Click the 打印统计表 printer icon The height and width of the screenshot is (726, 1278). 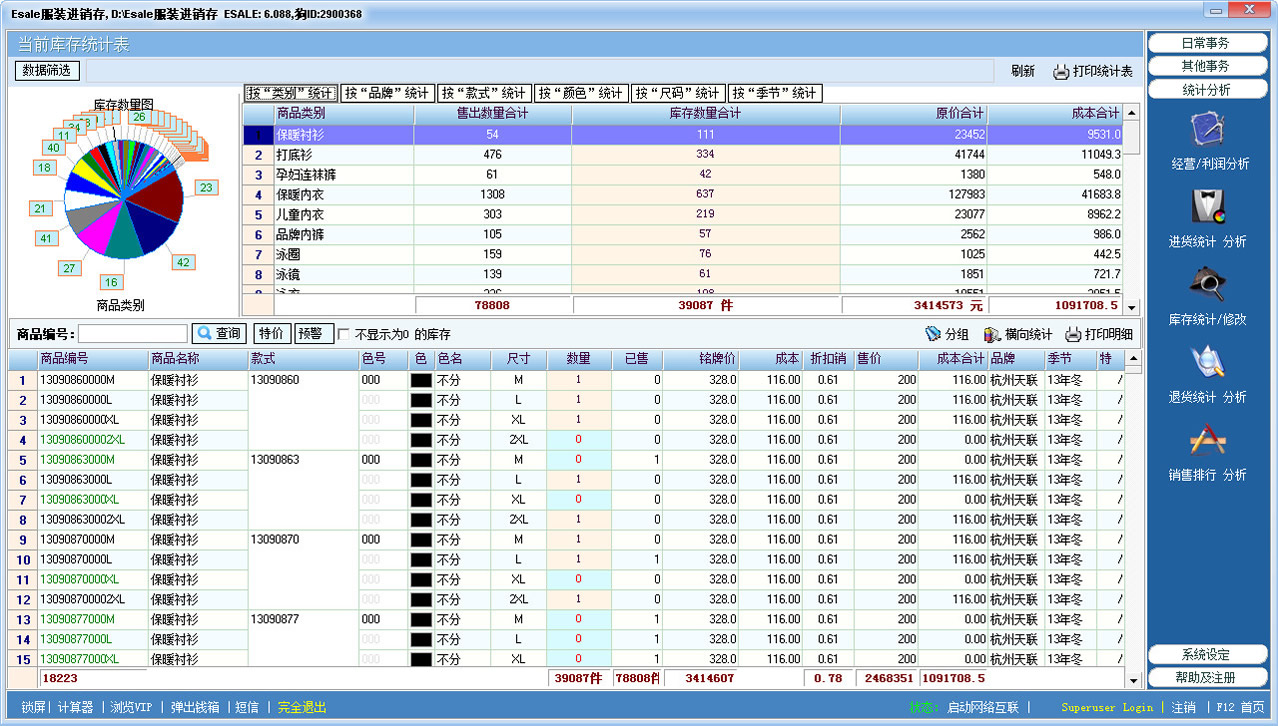tap(1061, 72)
